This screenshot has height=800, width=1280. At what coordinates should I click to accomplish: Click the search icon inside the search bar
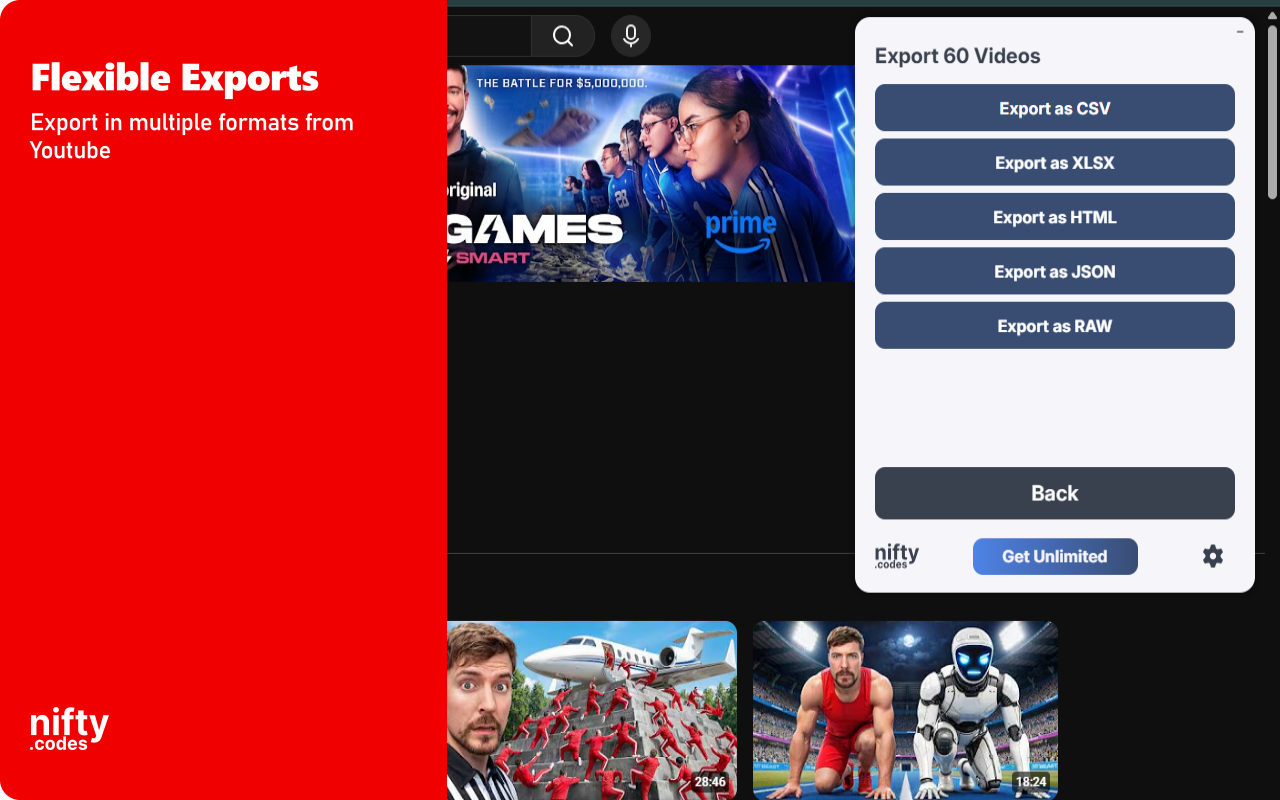(x=563, y=35)
